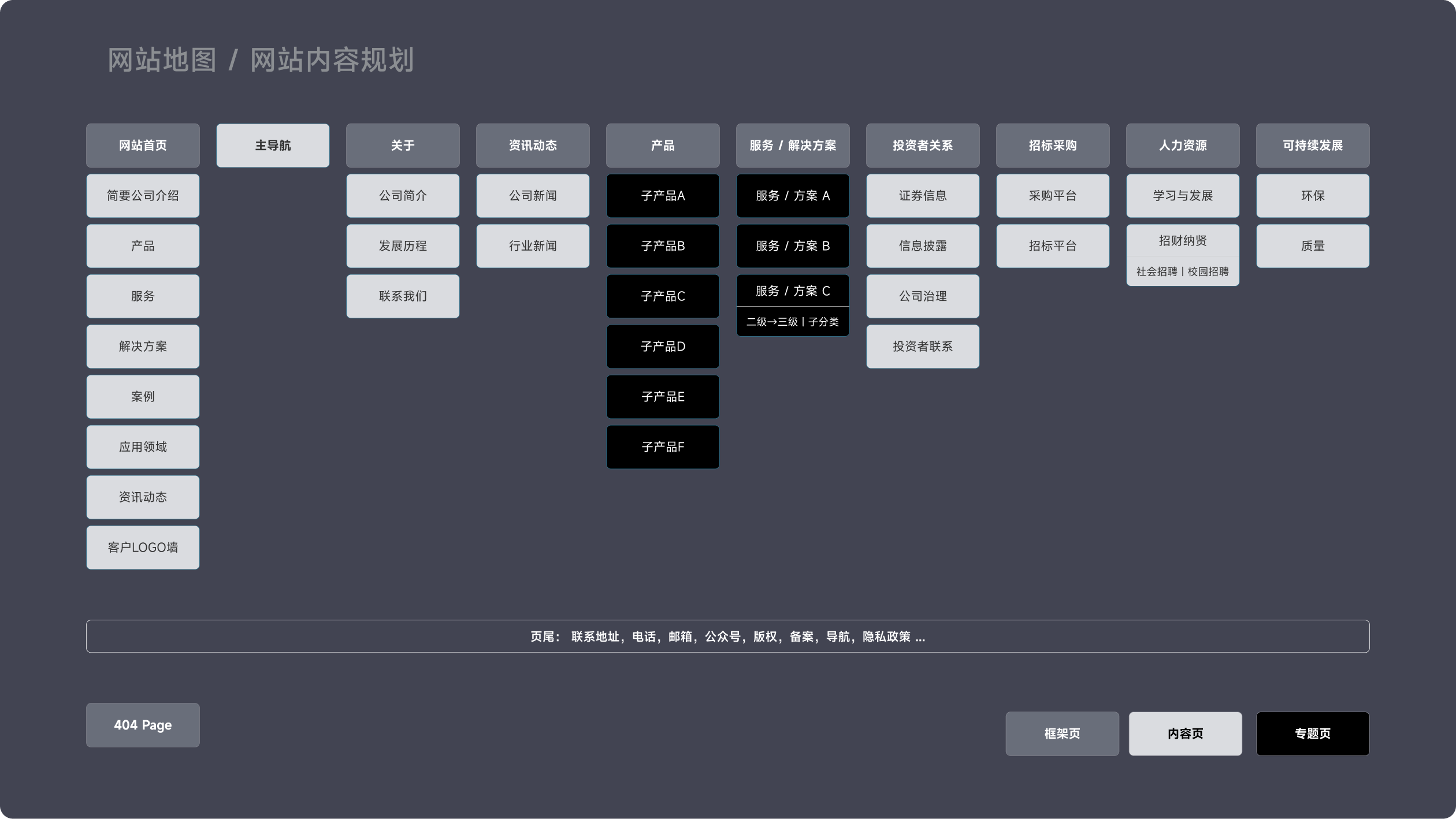Viewport: 1456px width, 819px height.
Task: Click the 页尾 footer bar
Action: click(x=727, y=636)
